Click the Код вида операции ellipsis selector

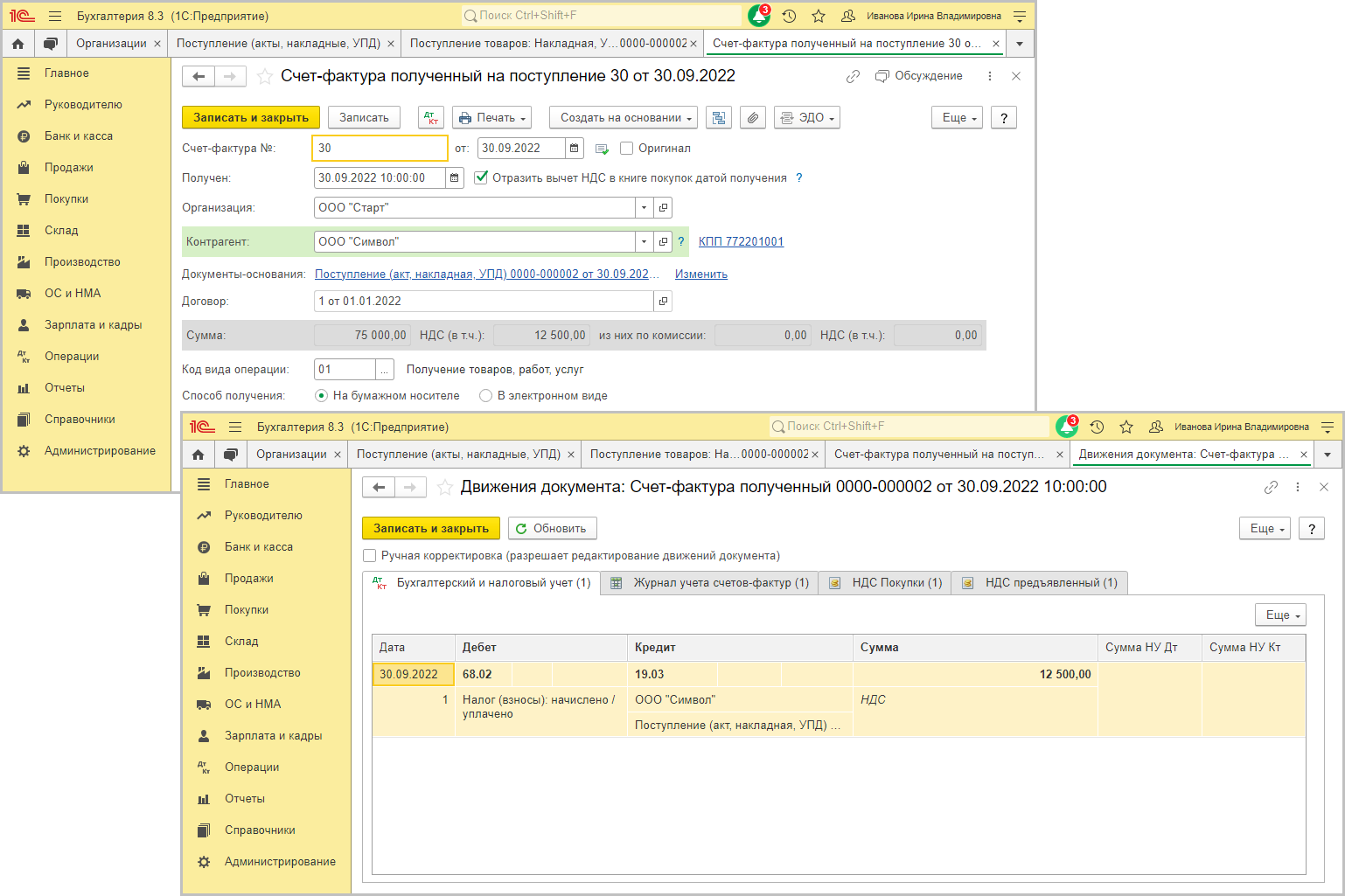(x=385, y=370)
